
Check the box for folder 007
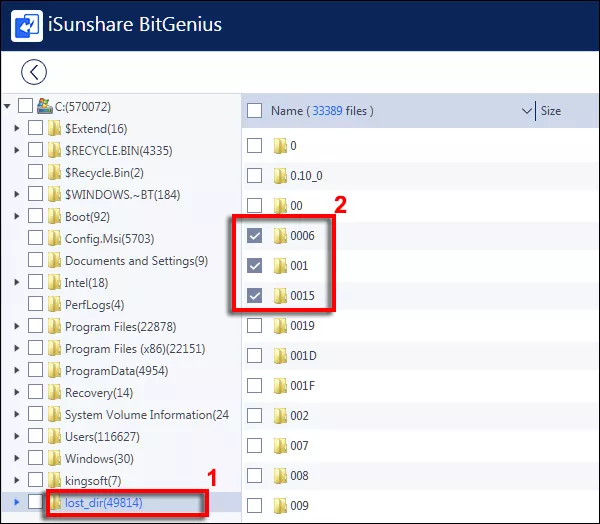point(254,446)
